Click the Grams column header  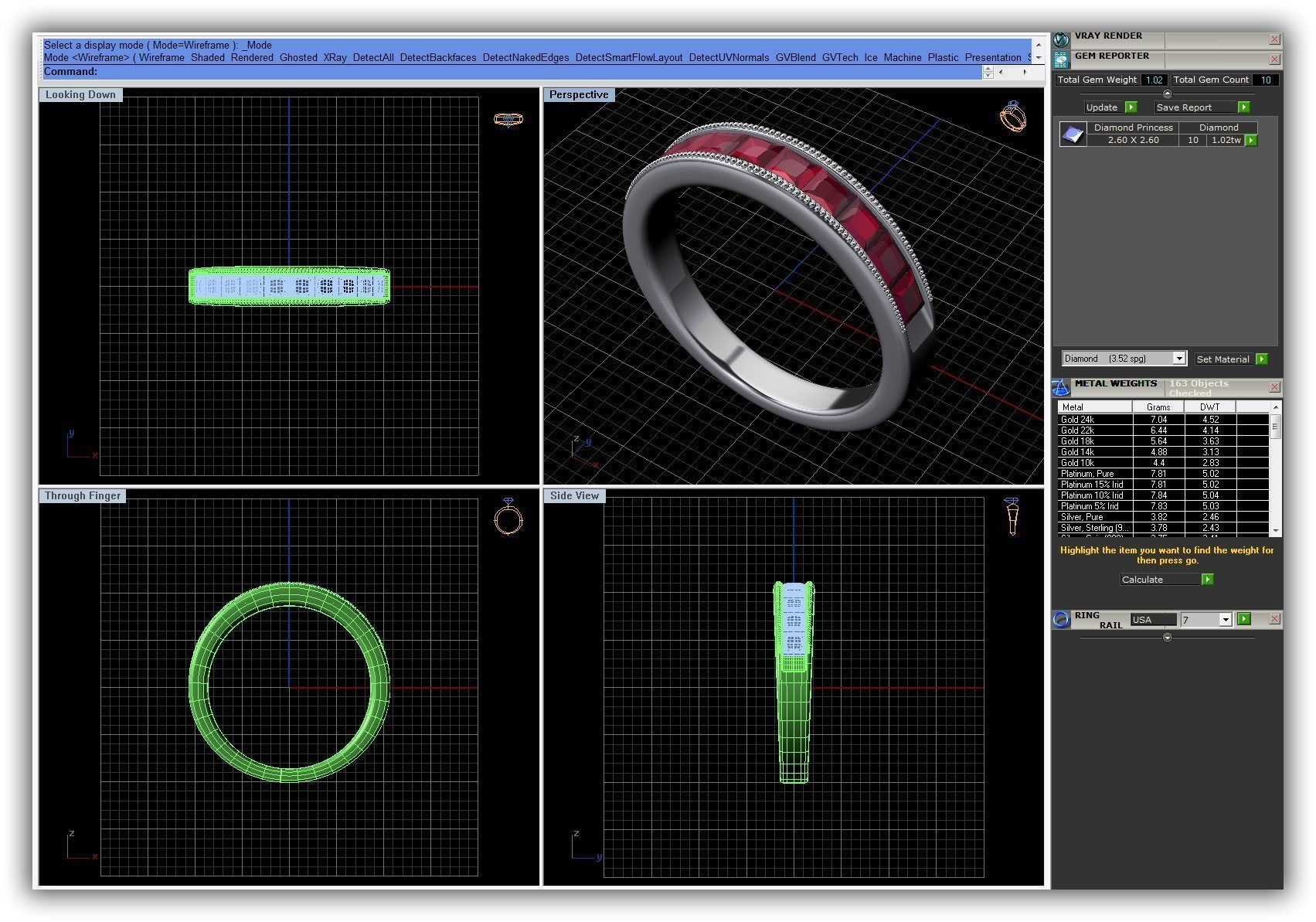pyautogui.click(x=1158, y=407)
